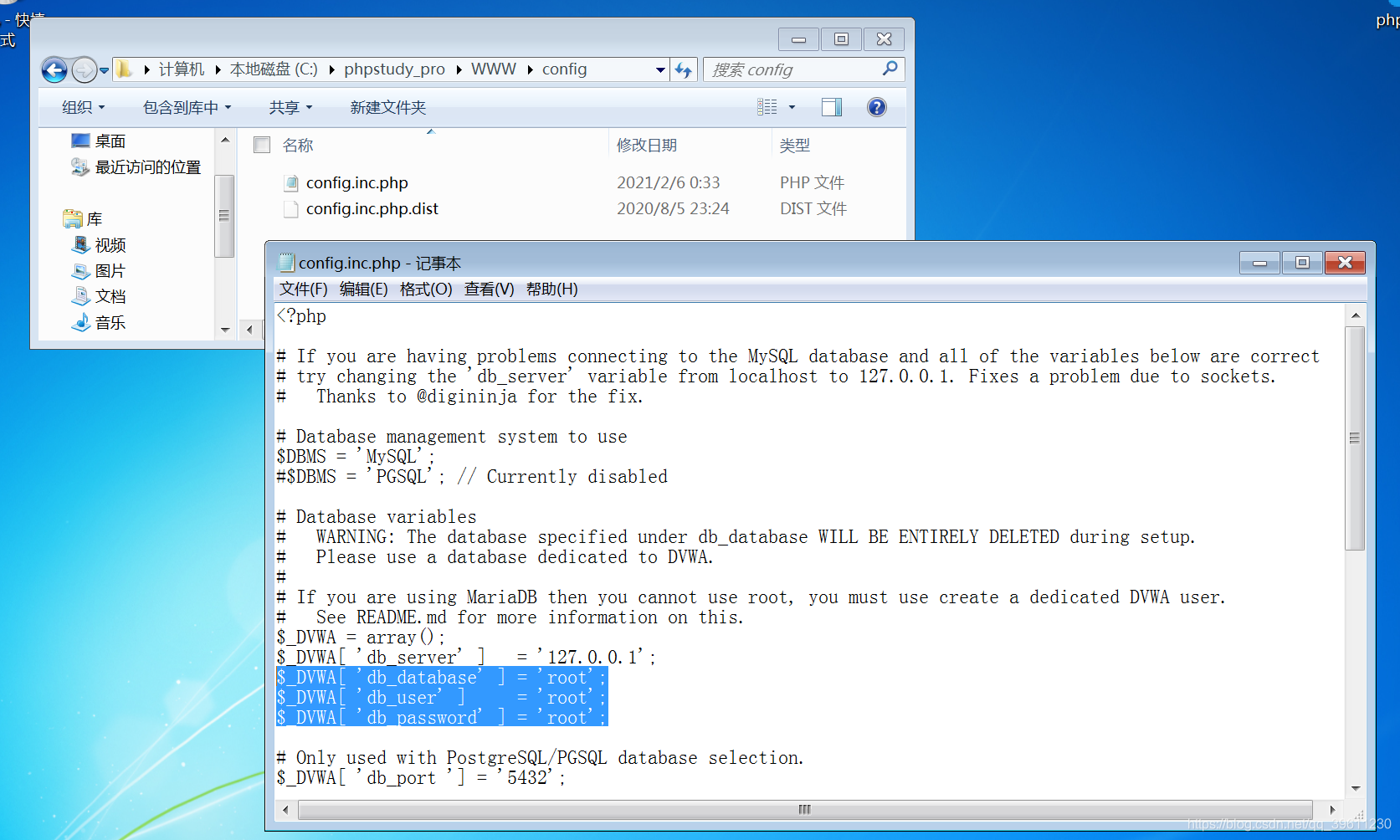Click Notepad vertical scroll up arrow
The image size is (1400, 840).
click(x=1355, y=315)
